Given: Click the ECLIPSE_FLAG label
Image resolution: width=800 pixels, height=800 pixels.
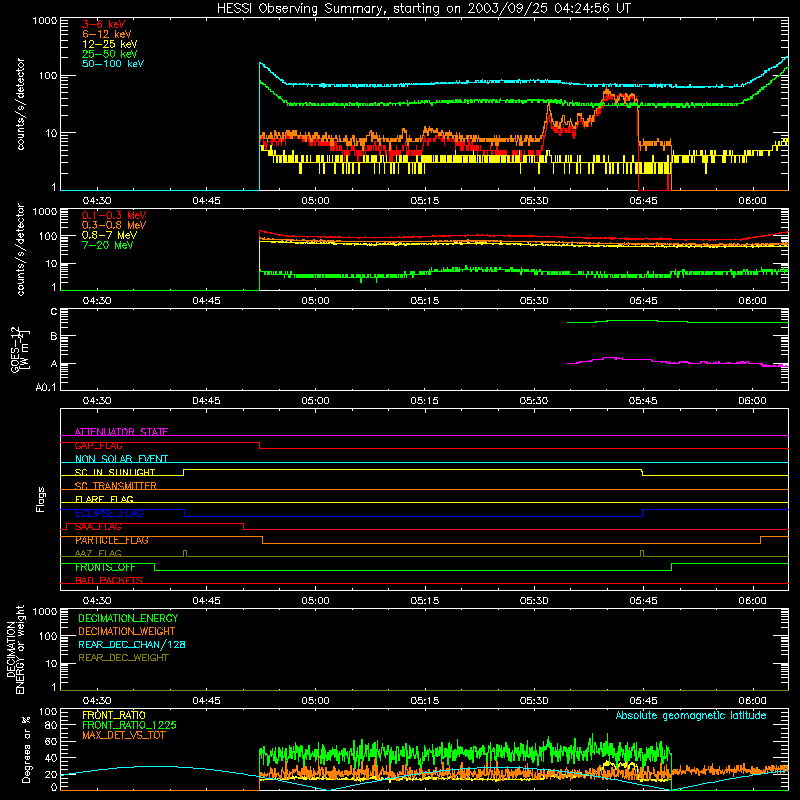Looking at the screenshot, I should tap(109, 513).
